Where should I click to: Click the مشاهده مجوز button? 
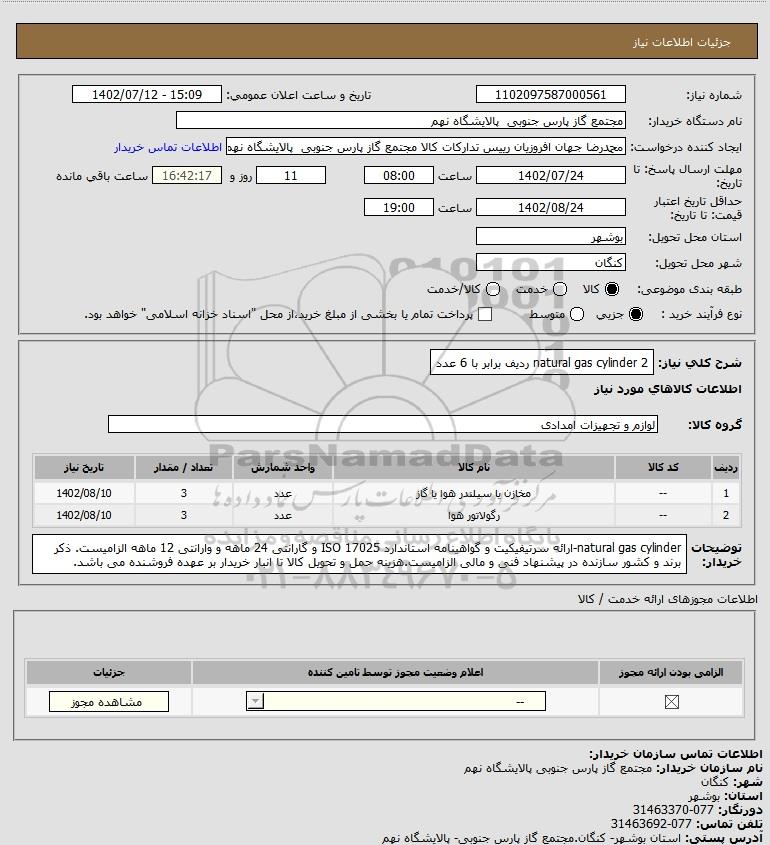108,702
